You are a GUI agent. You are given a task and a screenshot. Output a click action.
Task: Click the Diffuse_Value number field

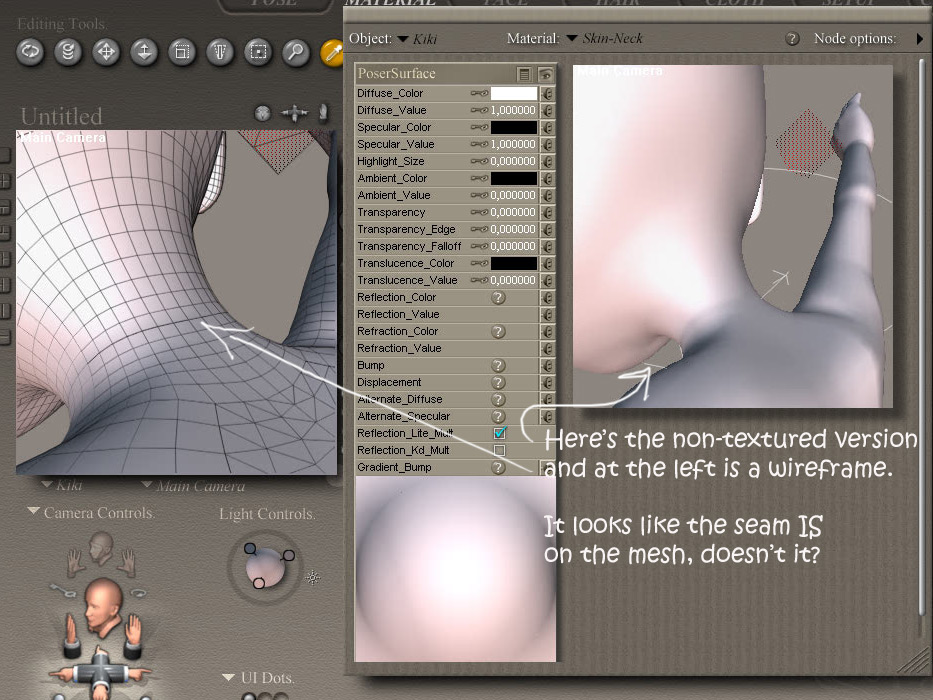click(513, 111)
